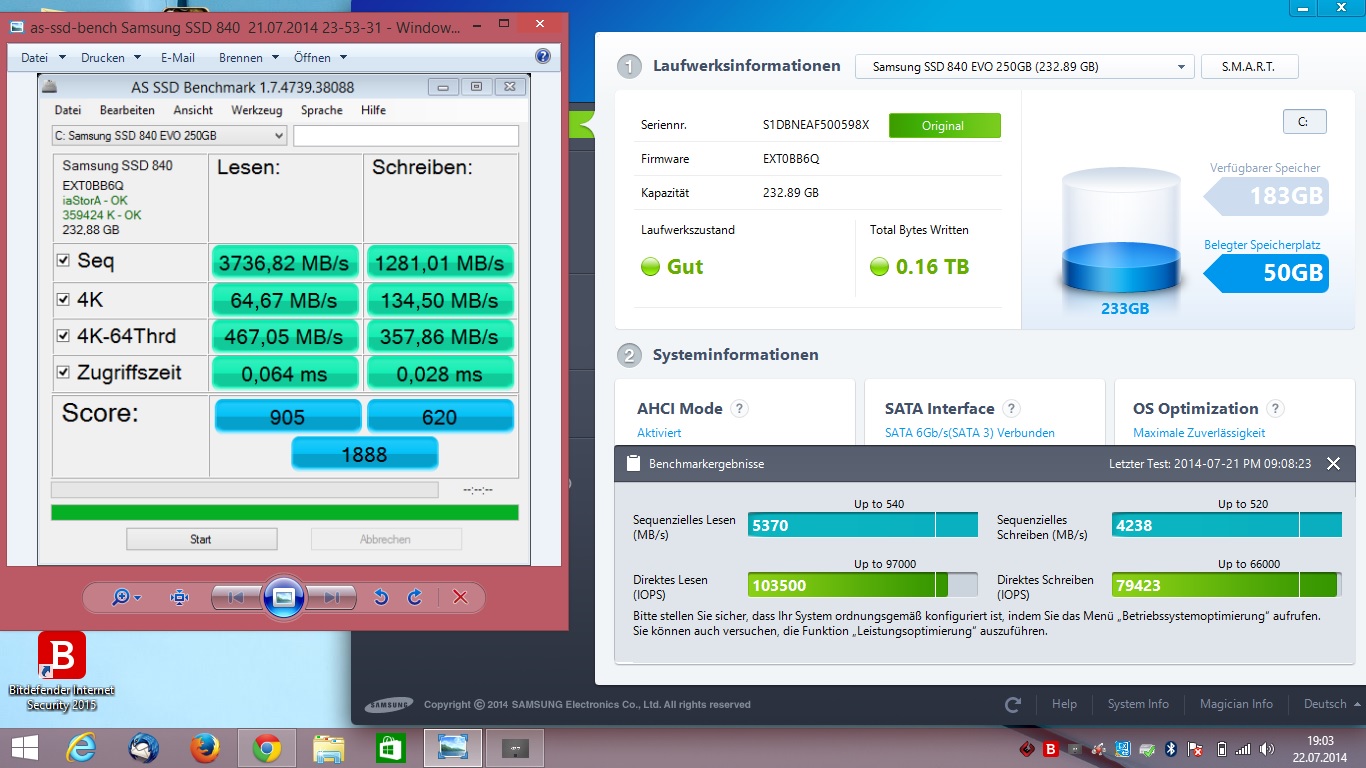The height and width of the screenshot is (768, 1366).
Task: Fit image to window in photo viewer
Action: 180,597
